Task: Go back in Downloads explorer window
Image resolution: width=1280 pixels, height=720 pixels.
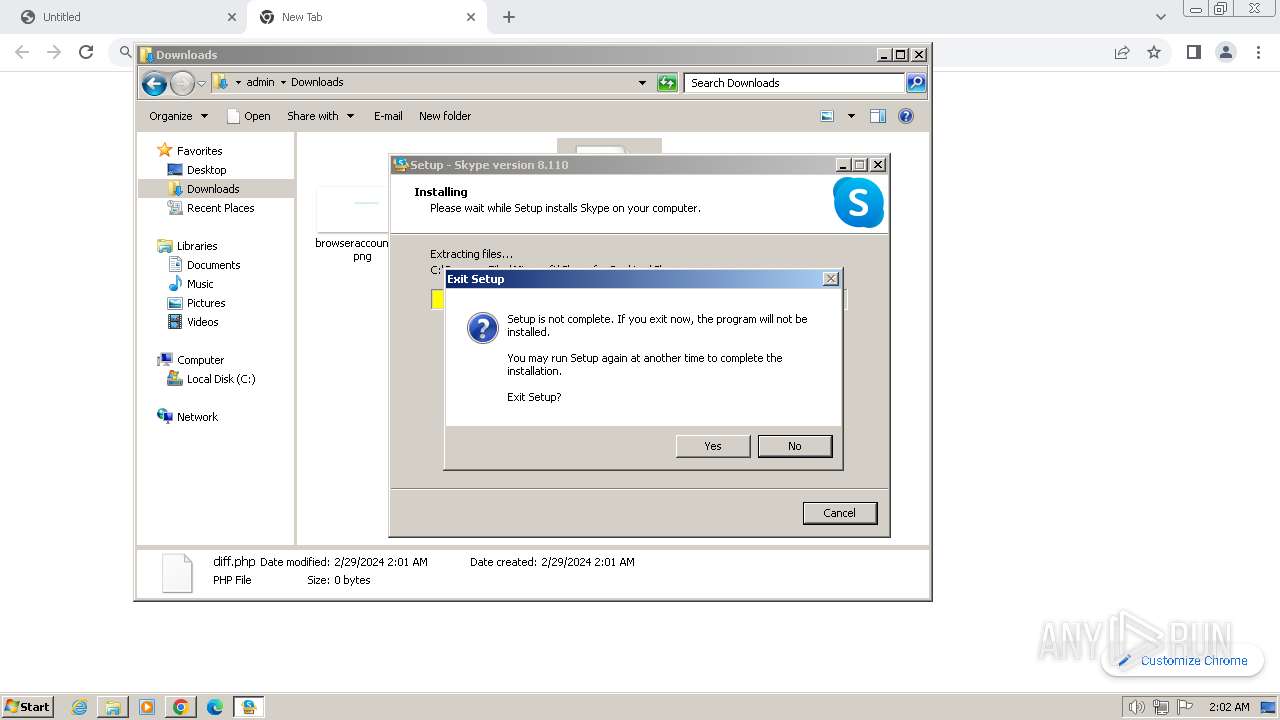Action: 154,84
